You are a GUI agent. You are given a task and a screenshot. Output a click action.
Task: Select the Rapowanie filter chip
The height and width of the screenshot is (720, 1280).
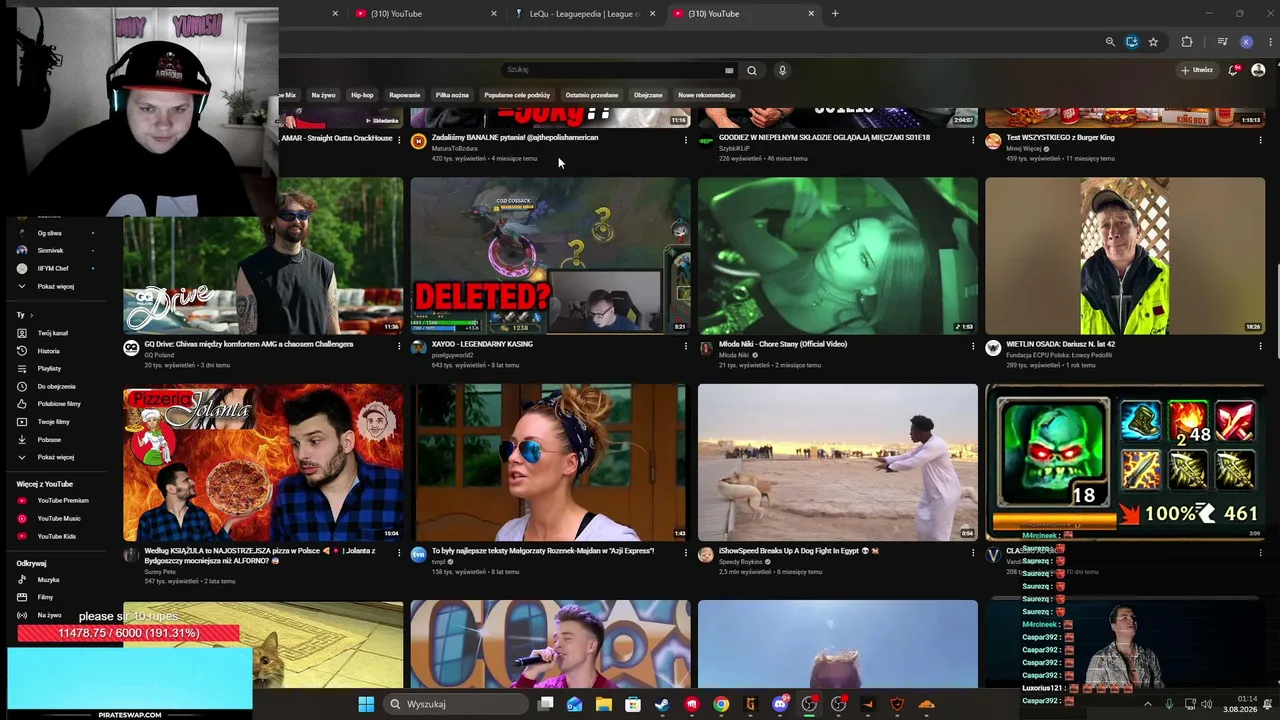(404, 95)
